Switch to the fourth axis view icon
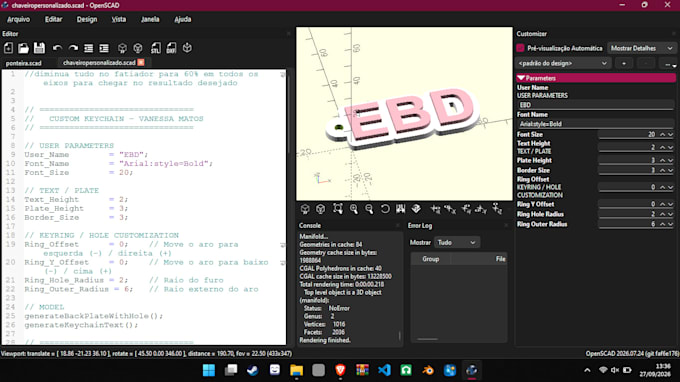This screenshot has width=680, height=382. 481,209
